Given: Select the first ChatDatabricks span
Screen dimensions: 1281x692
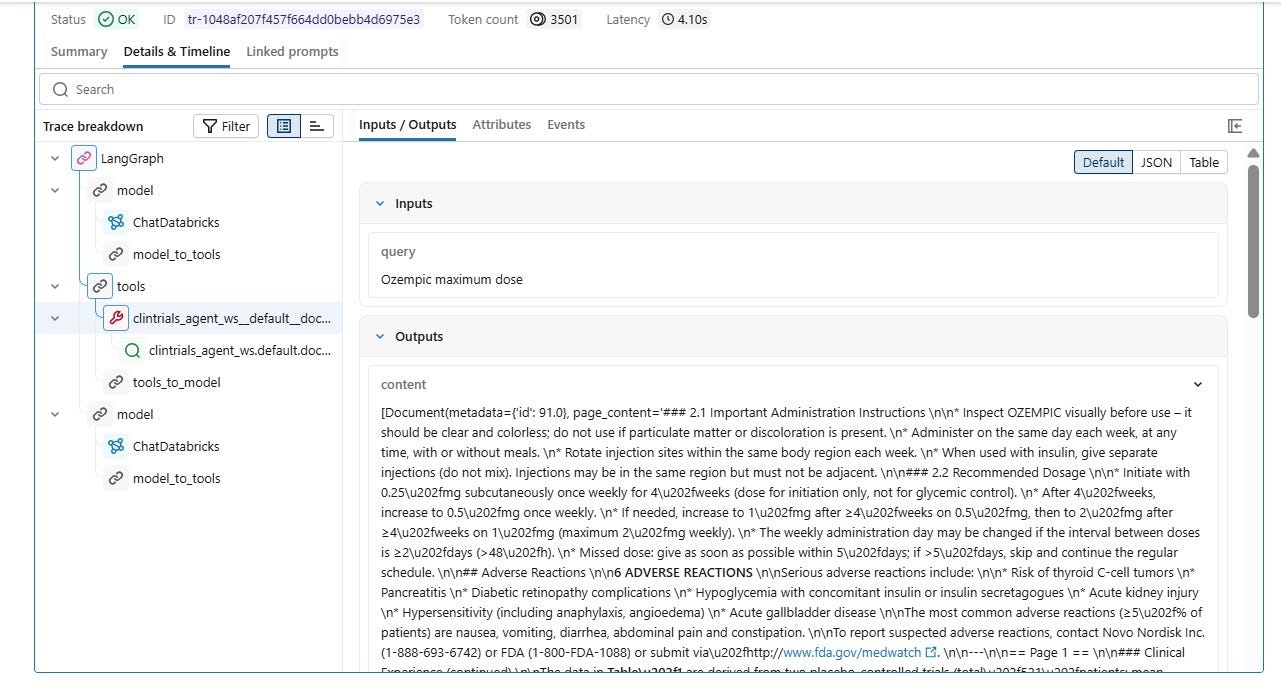Looking at the screenshot, I should [190, 222].
